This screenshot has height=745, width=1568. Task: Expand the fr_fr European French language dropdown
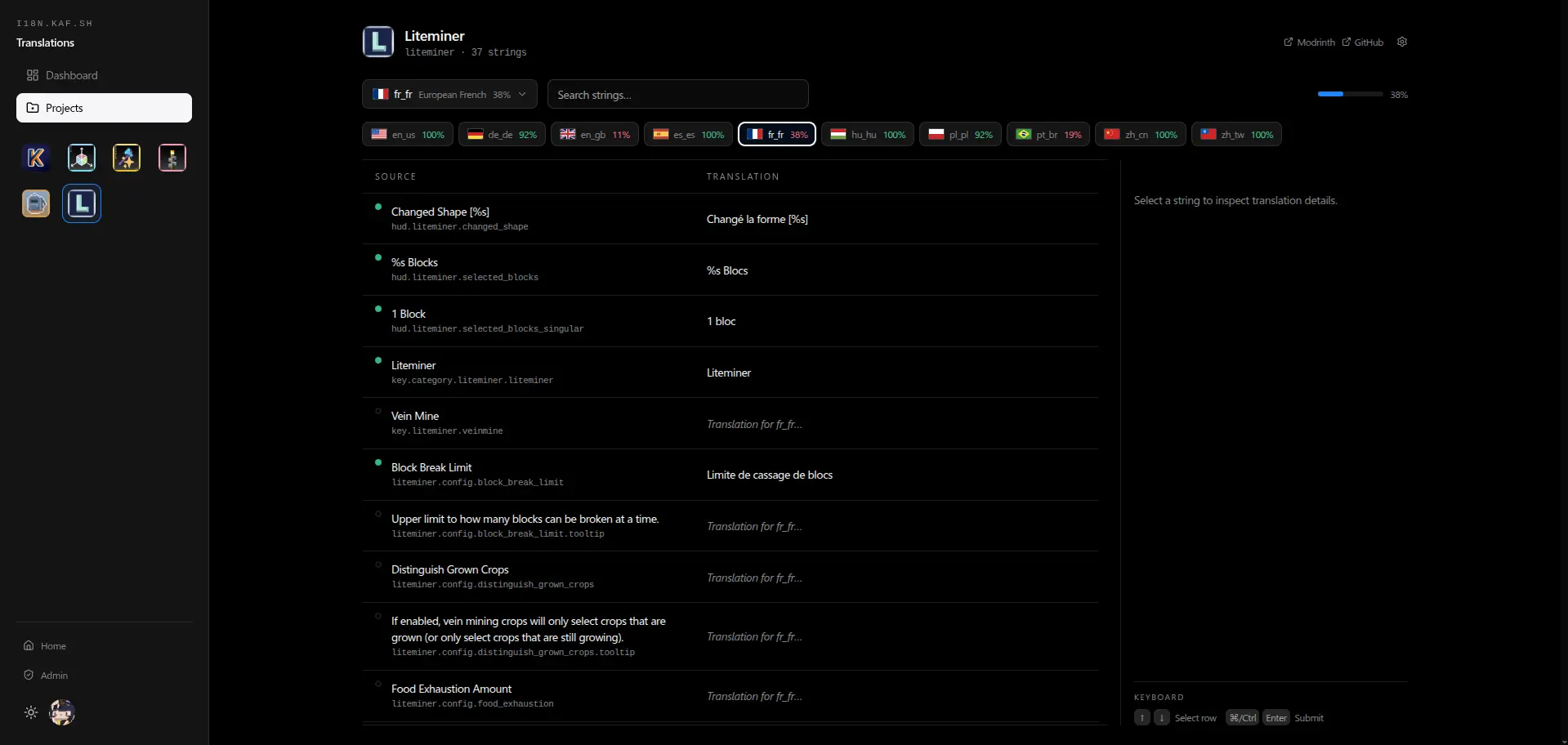(449, 94)
